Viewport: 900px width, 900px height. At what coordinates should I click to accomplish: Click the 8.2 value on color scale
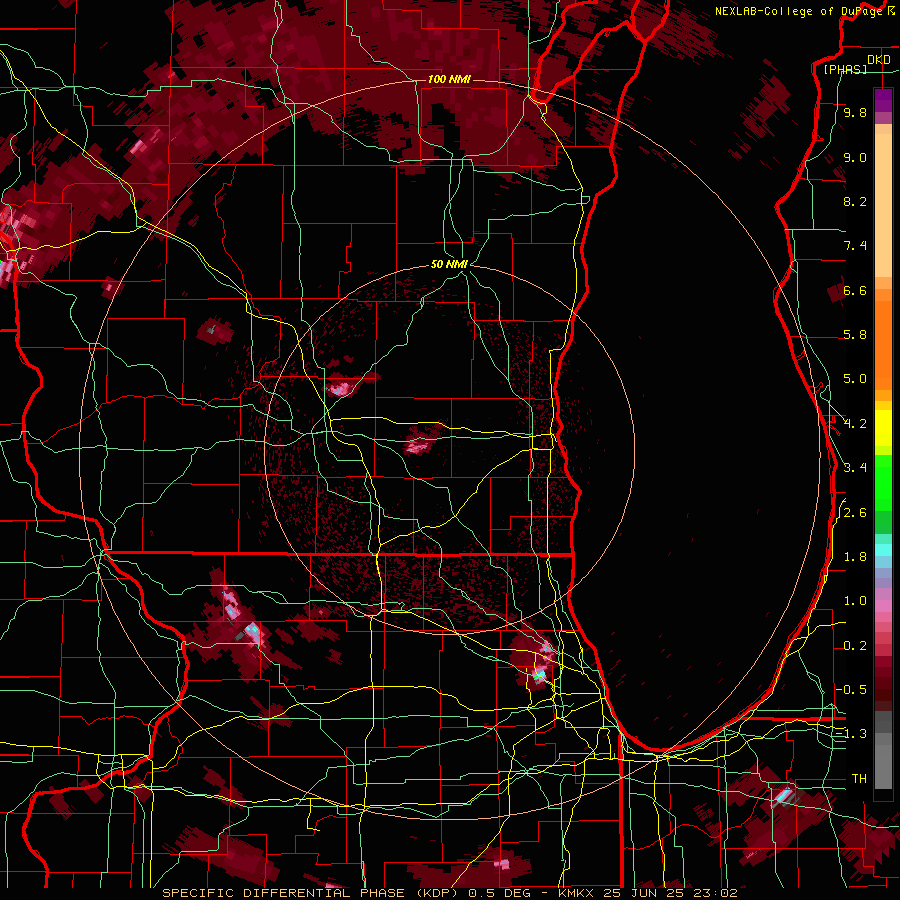click(x=855, y=201)
